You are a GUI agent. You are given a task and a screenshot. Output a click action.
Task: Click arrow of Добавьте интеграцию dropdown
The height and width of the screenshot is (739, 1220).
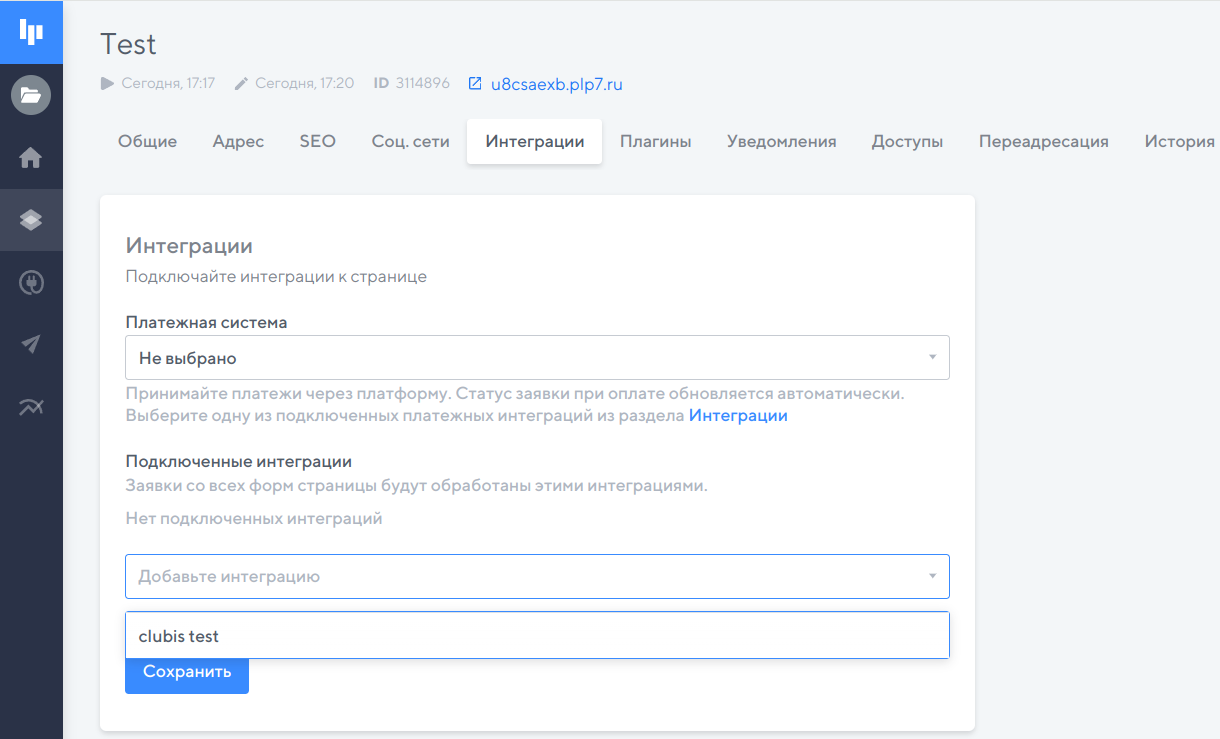tap(932, 576)
